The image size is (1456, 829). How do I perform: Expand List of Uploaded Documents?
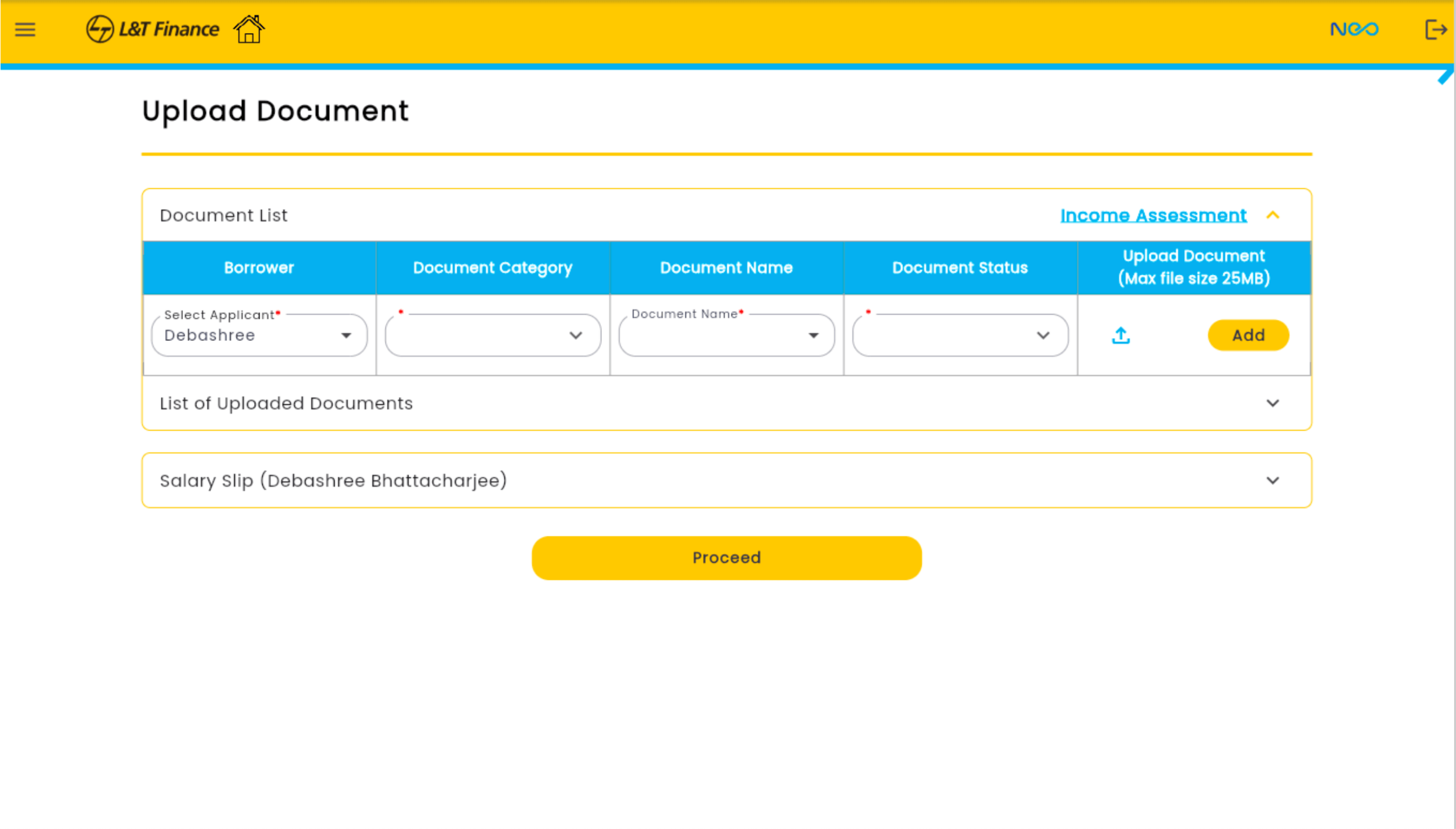(1272, 404)
